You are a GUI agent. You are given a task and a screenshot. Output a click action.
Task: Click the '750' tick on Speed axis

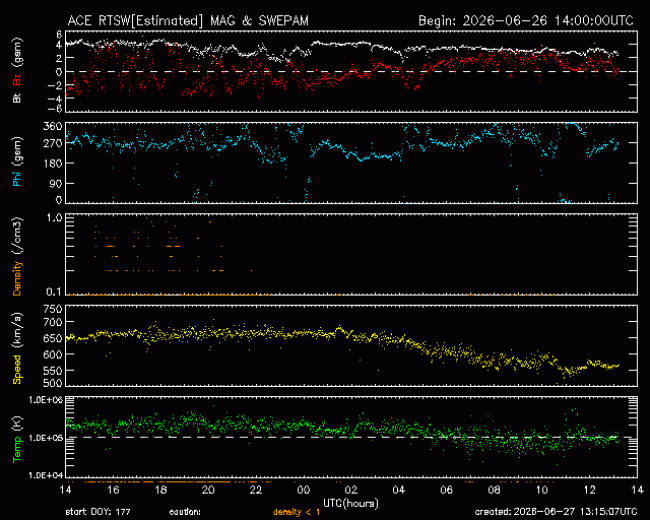53,309
